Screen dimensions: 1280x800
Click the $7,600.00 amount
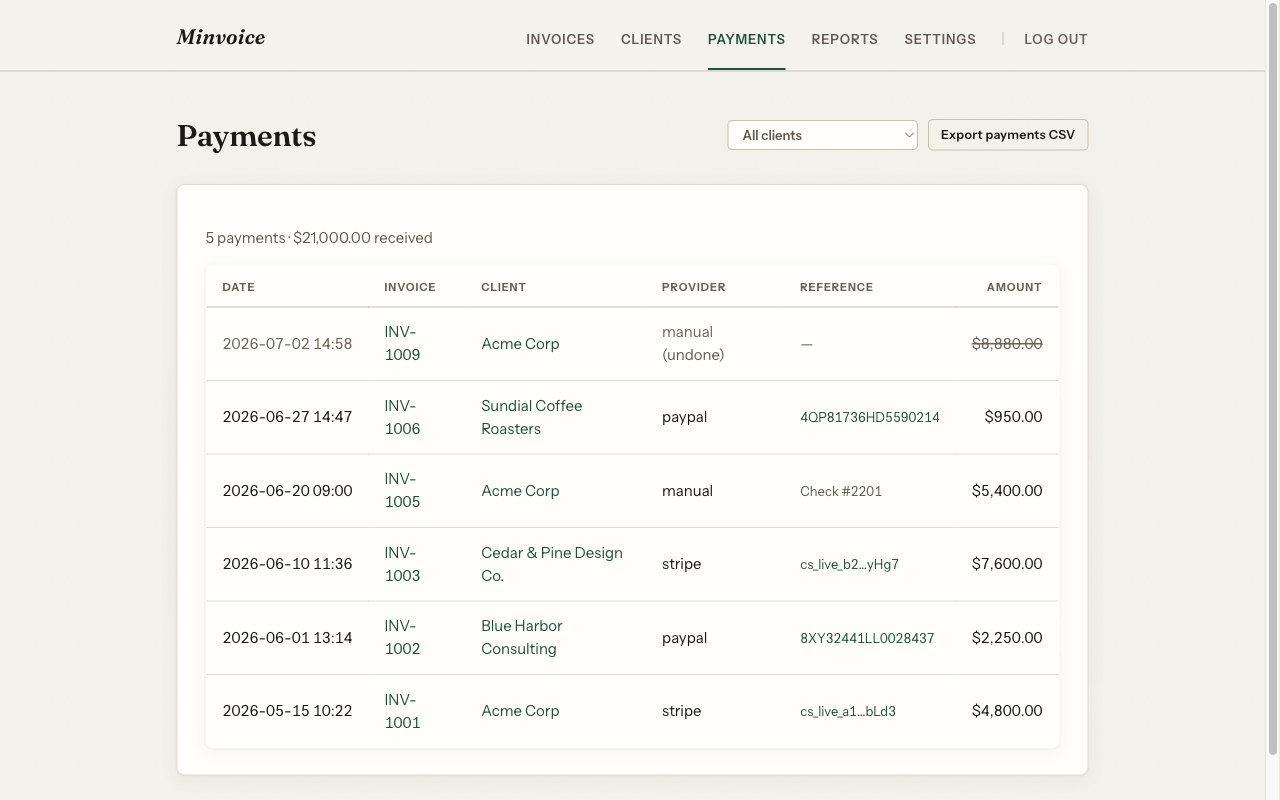tap(1007, 564)
